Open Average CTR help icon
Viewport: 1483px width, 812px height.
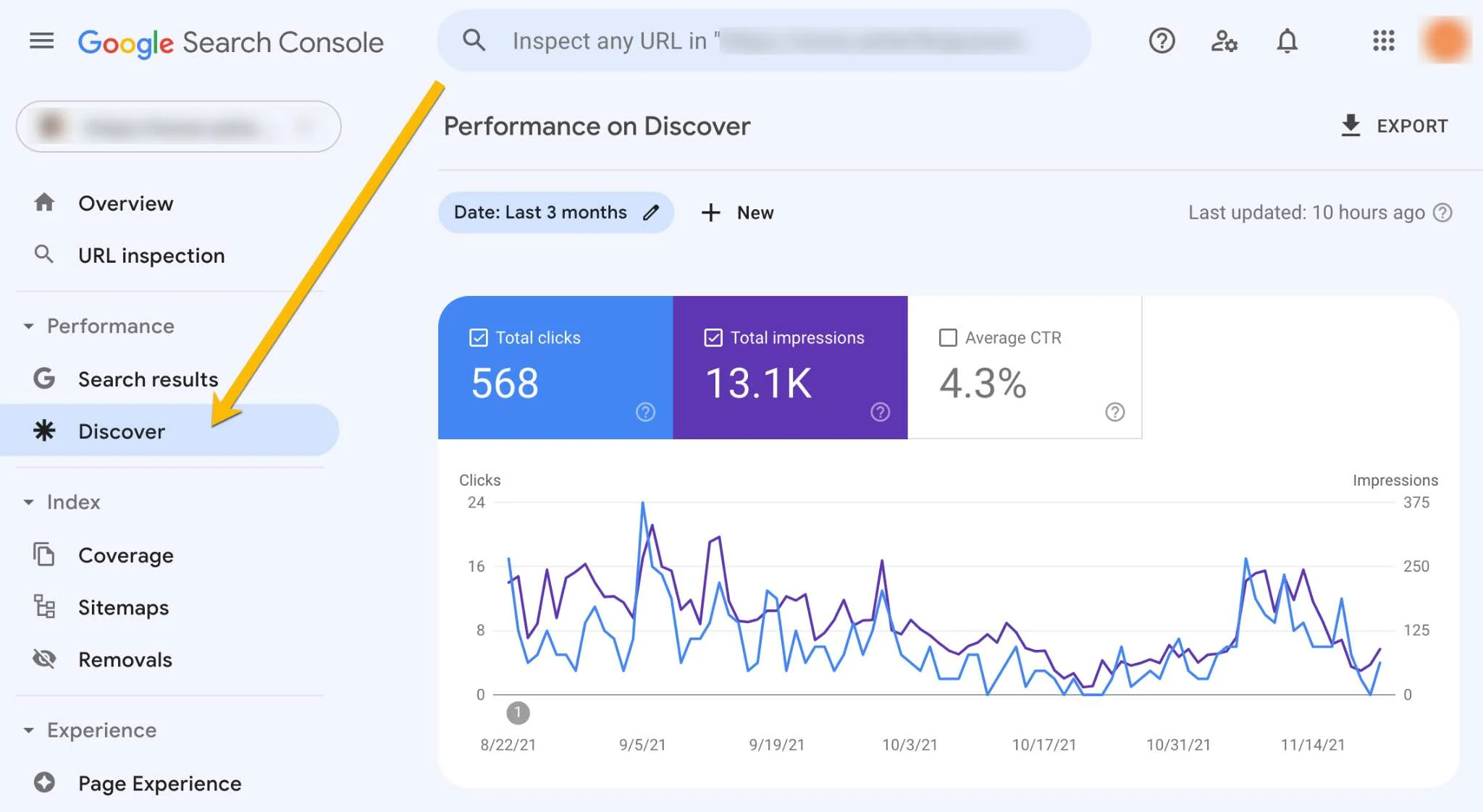click(1114, 412)
